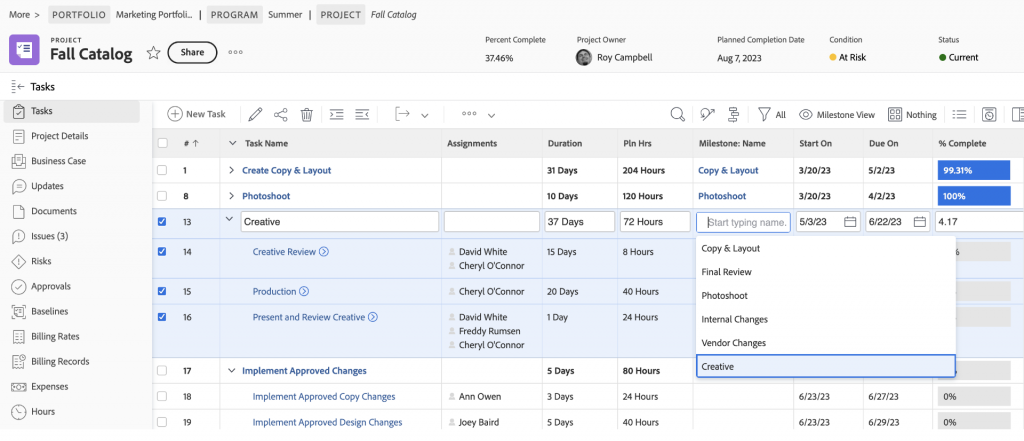
Task: Select Vendor Changes from milestone list
Action: point(734,343)
